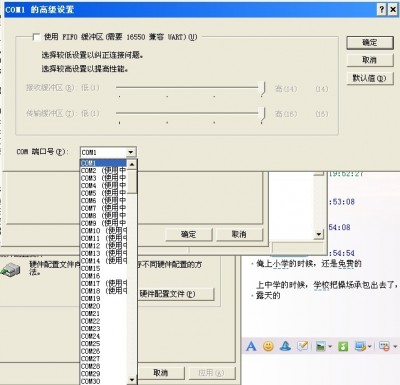
Task: Select COM28 in the port list
Action: coord(104,366)
